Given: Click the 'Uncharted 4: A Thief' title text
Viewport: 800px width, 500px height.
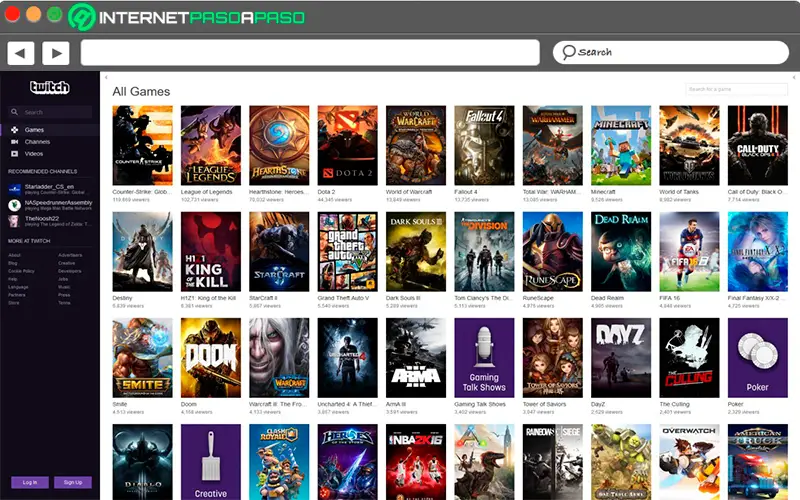Looking at the screenshot, I should (x=346, y=404).
